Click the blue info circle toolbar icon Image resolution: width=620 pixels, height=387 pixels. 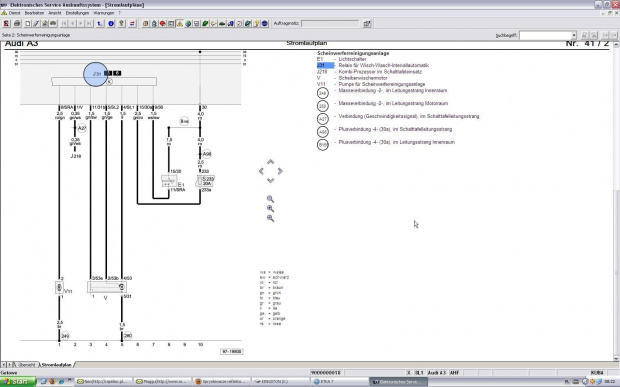[x=111, y=24]
